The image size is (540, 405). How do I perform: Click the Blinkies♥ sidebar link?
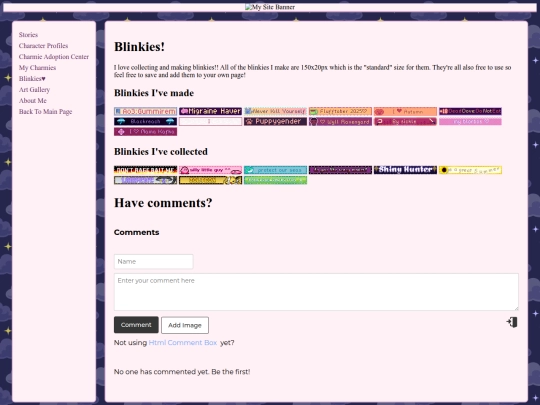tap(32, 79)
